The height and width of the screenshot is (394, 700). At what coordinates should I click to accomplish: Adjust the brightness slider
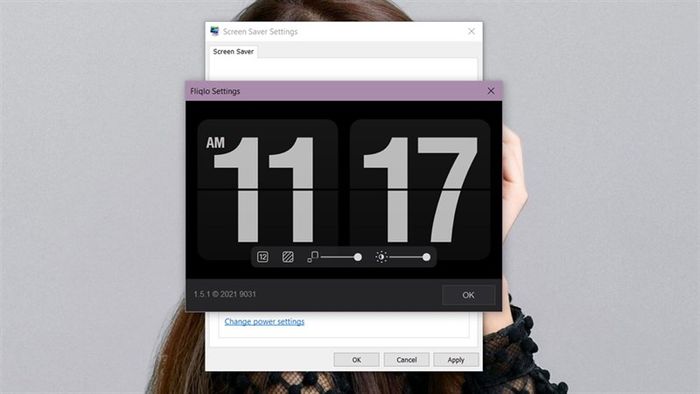[410, 257]
